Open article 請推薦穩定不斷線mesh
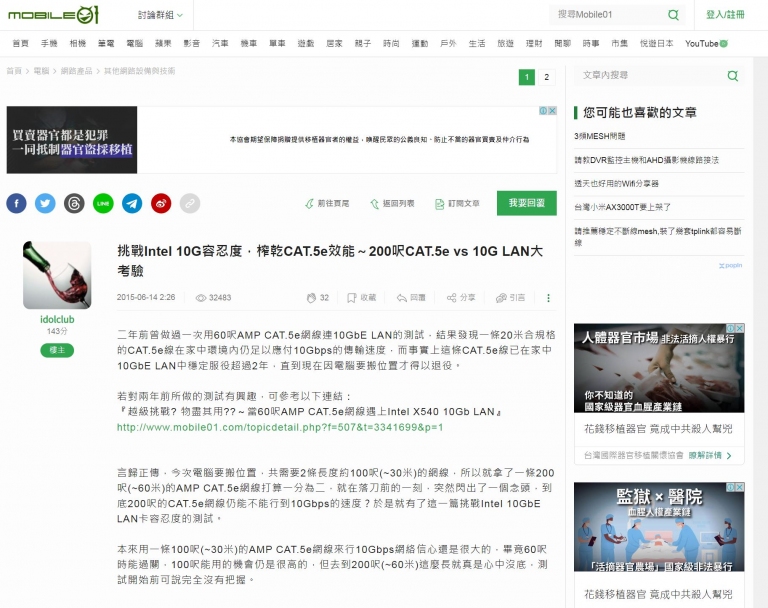The width and height of the screenshot is (768, 608). 658,237
